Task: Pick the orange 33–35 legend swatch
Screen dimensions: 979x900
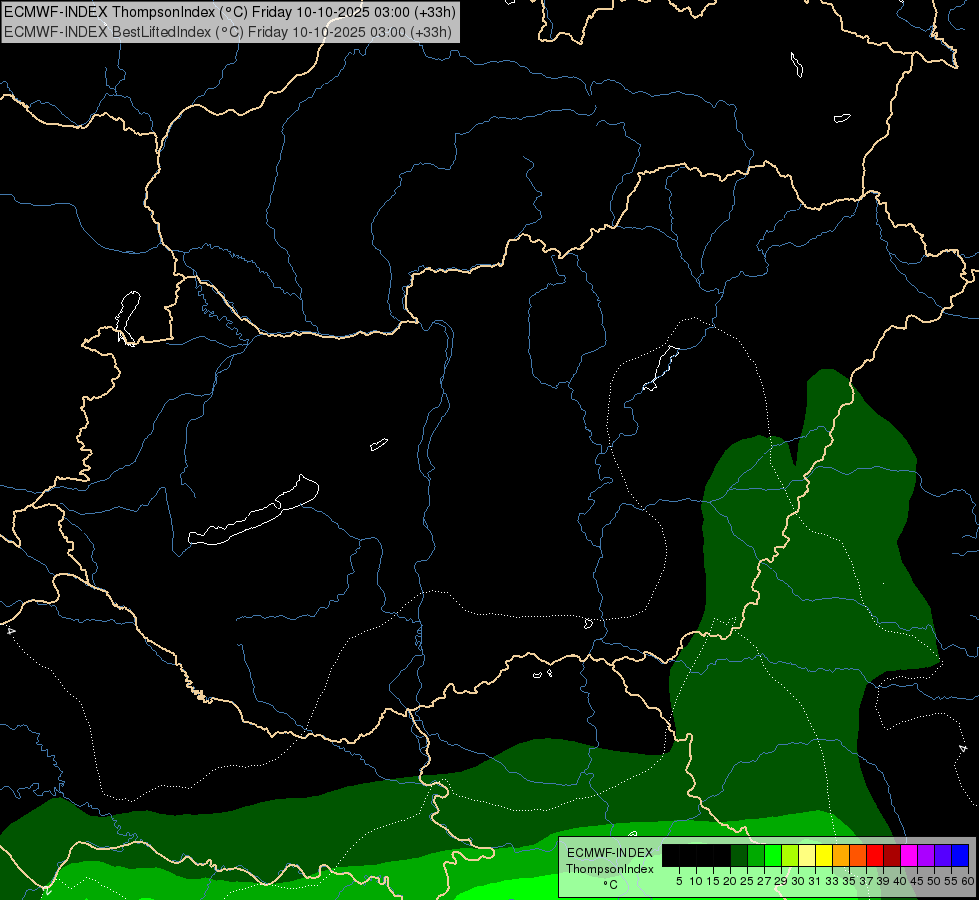Action: (x=841, y=855)
